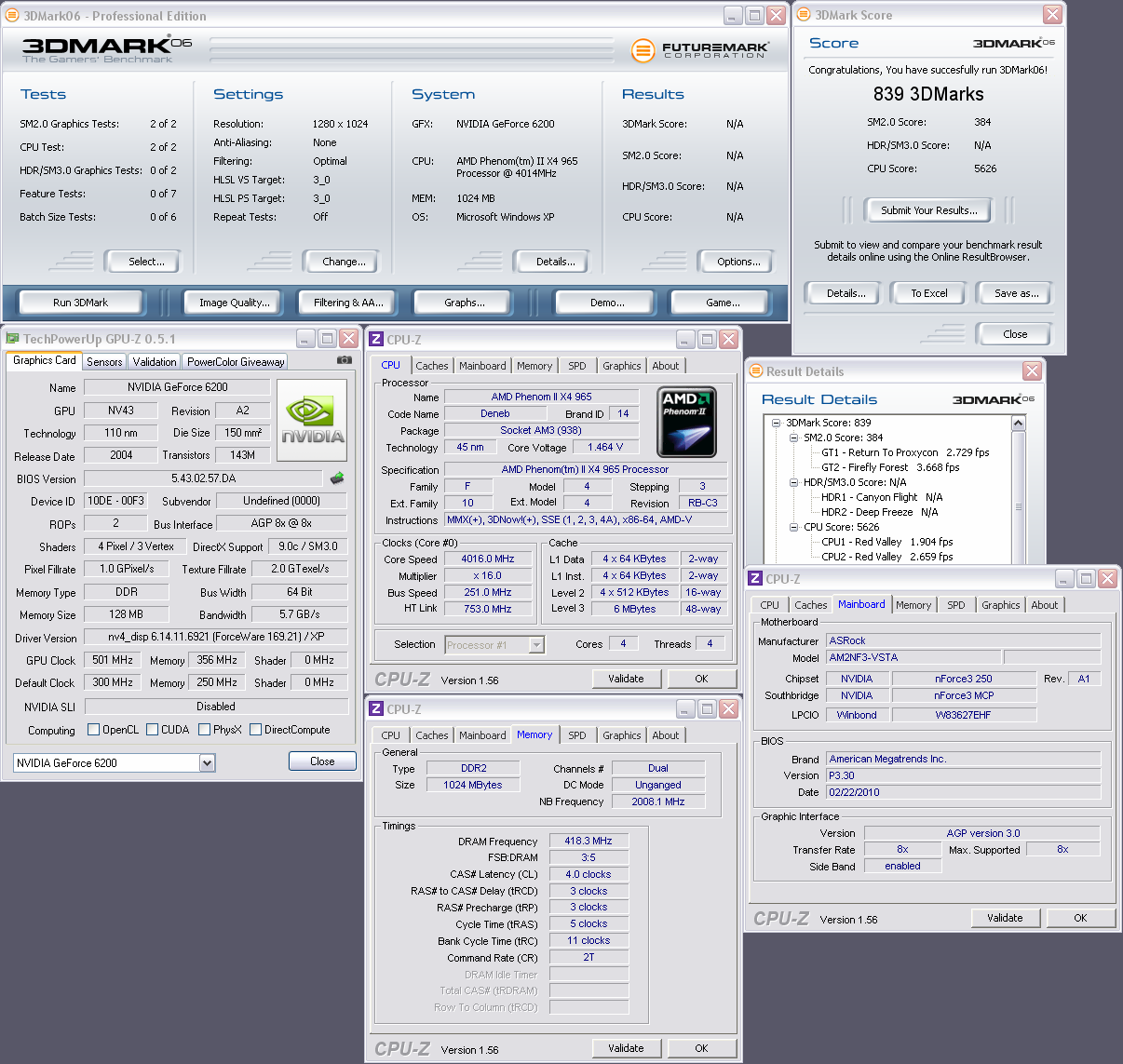
Task: Click the CPU-Z Mainboard window title icon
Action: (755, 578)
